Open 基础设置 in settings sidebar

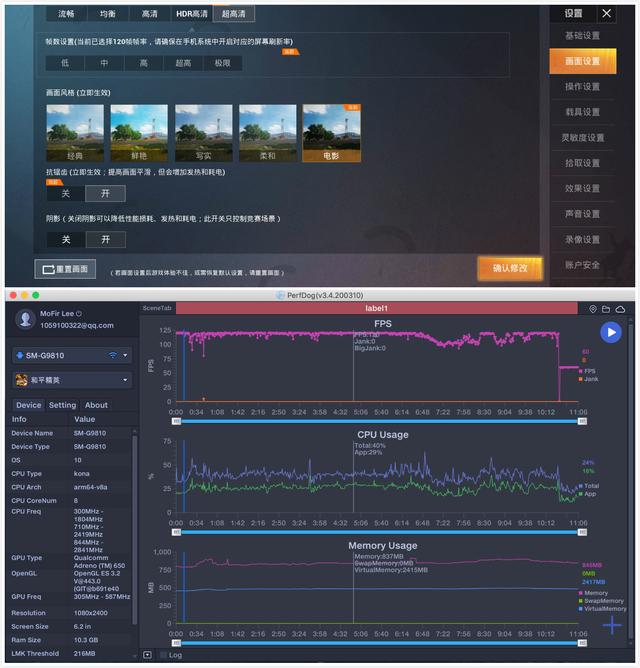click(582, 35)
